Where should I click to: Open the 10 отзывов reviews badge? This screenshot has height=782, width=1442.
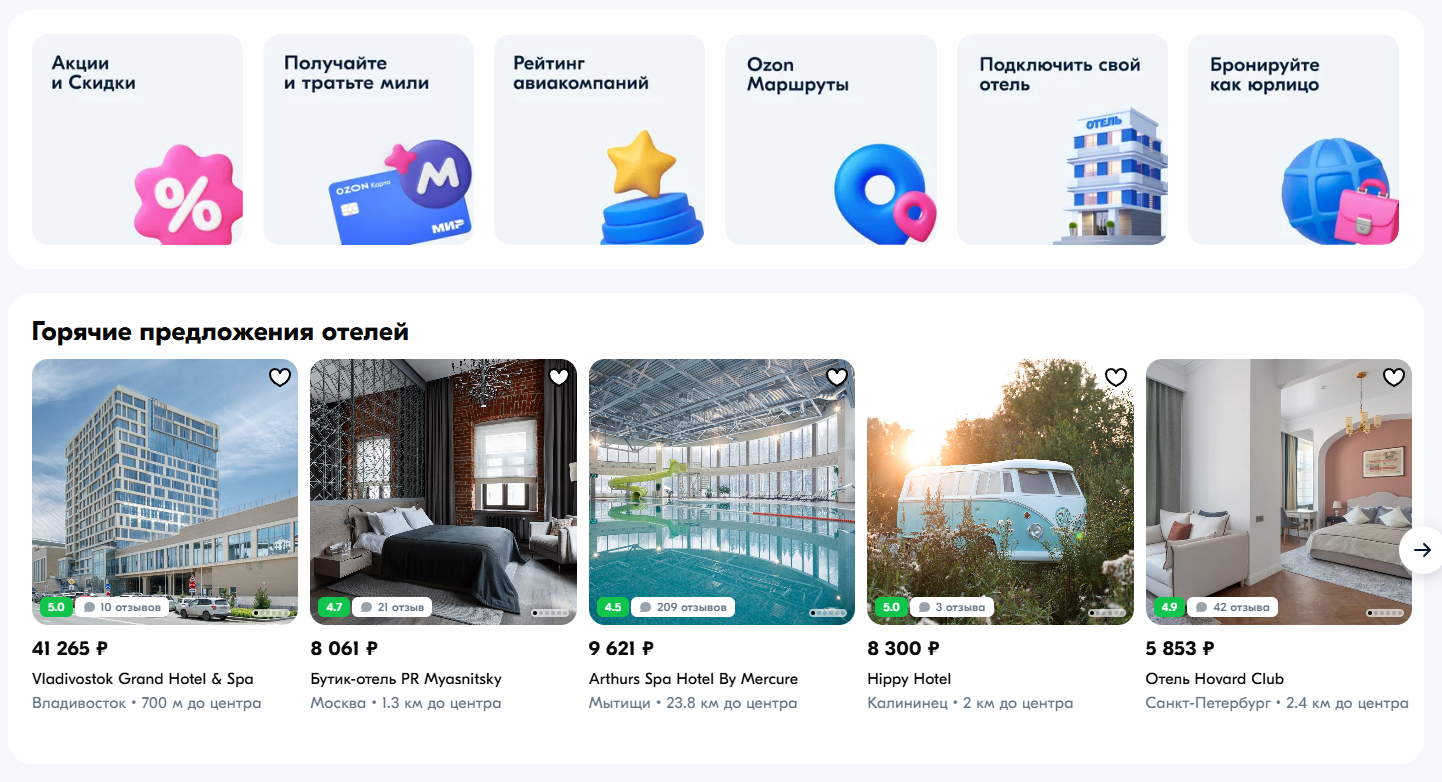(122, 607)
